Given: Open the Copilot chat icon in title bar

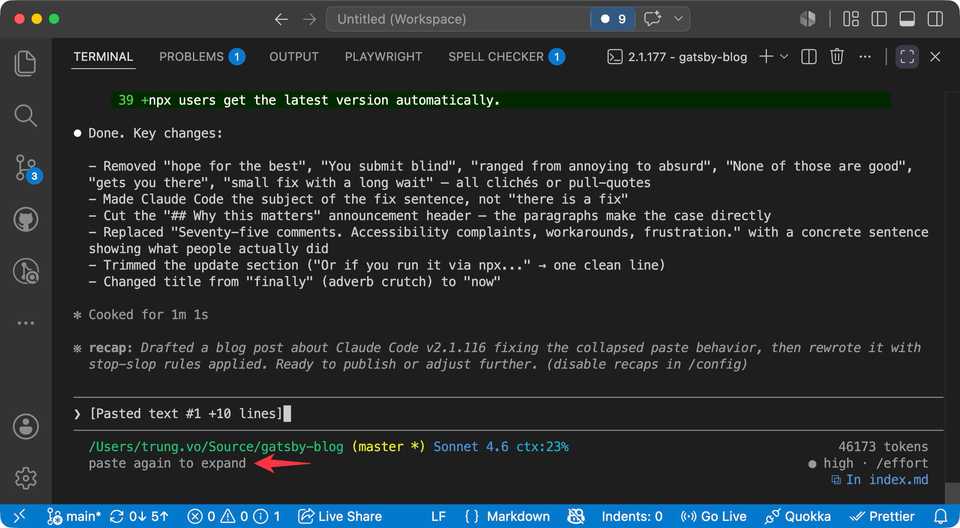Looking at the screenshot, I should click(652, 19).
